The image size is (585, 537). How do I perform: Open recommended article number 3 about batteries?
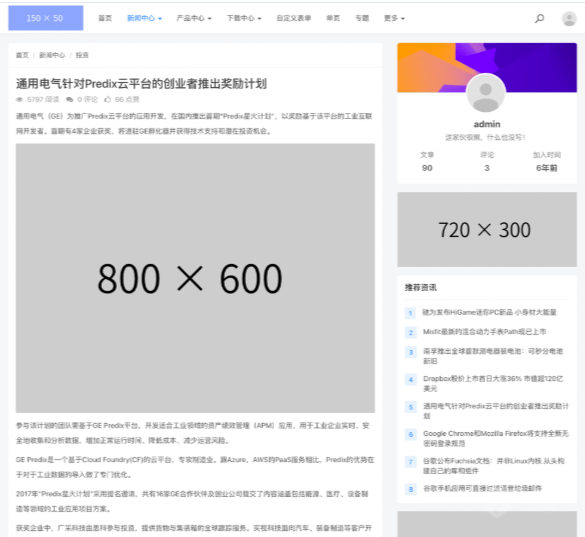pos(493,356)
